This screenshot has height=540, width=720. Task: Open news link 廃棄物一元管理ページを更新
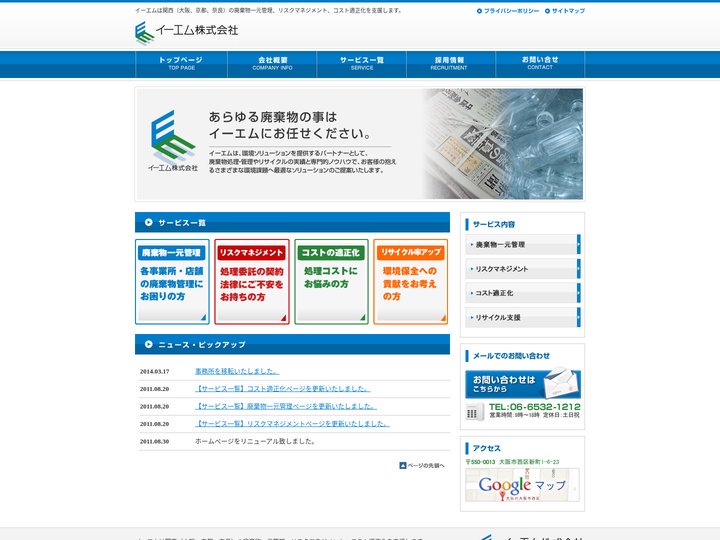coord(286,406)
